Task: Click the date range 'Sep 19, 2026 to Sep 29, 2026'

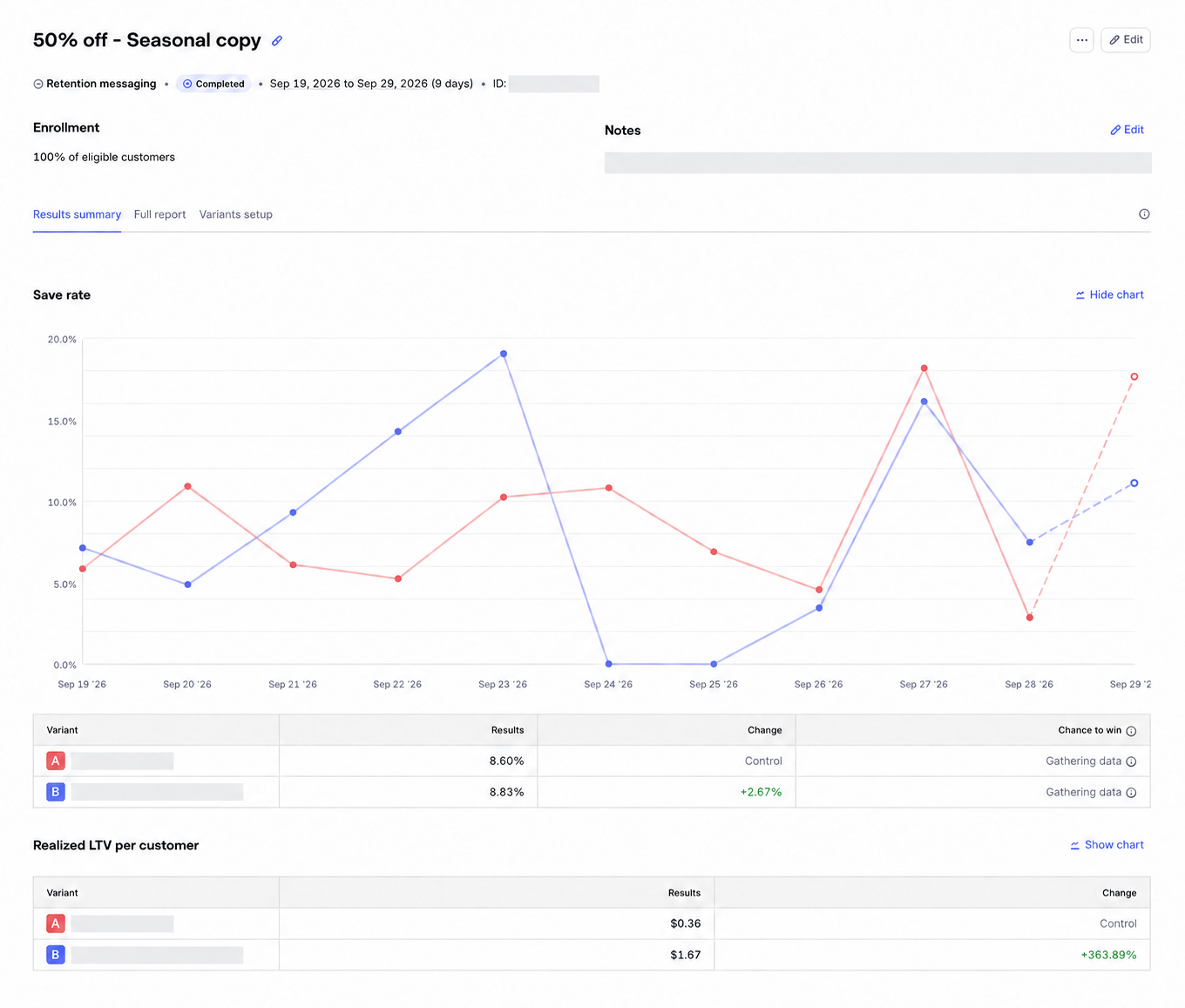Action: tap(349, 84)
